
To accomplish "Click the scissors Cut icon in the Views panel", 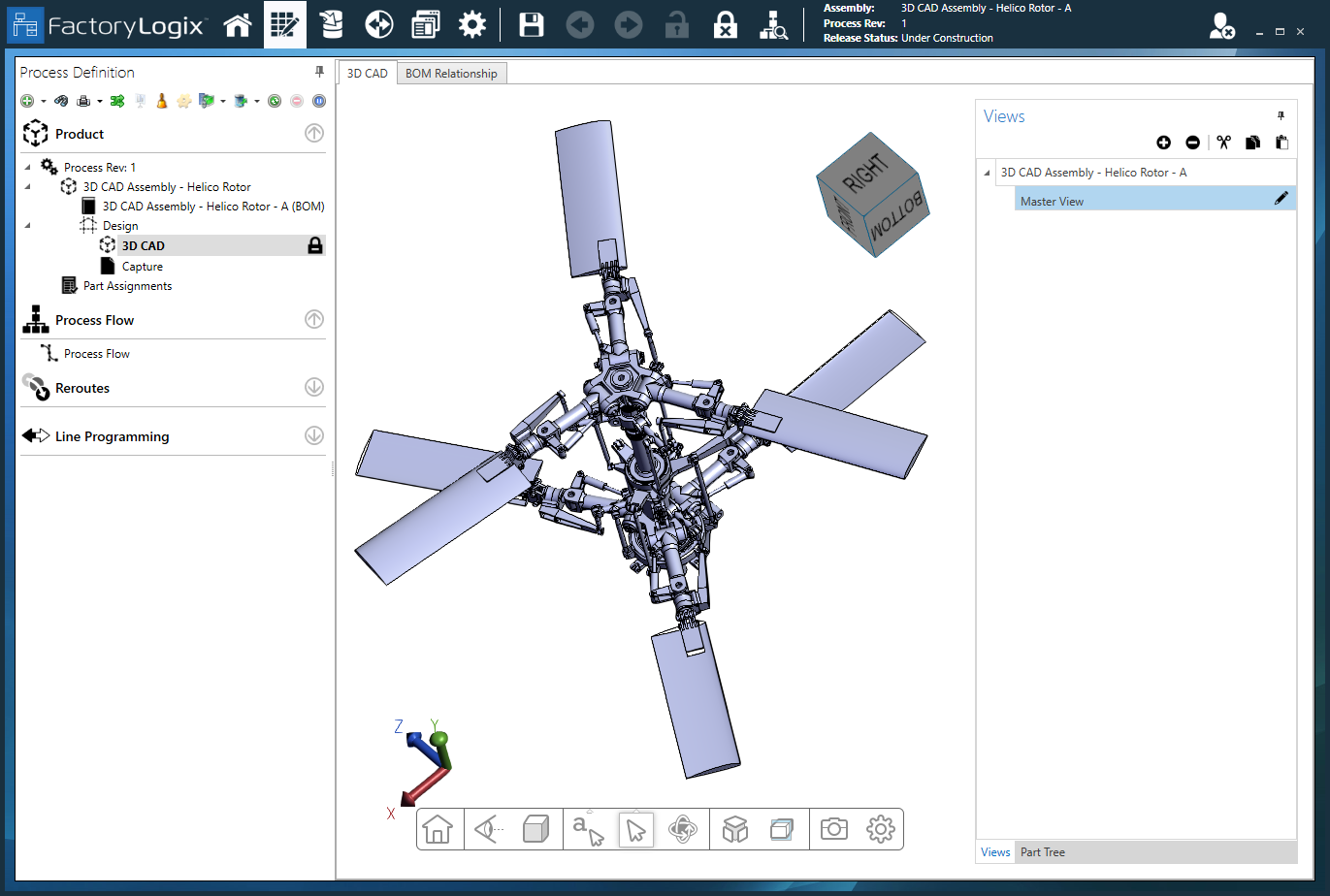I will [1223, 143].
